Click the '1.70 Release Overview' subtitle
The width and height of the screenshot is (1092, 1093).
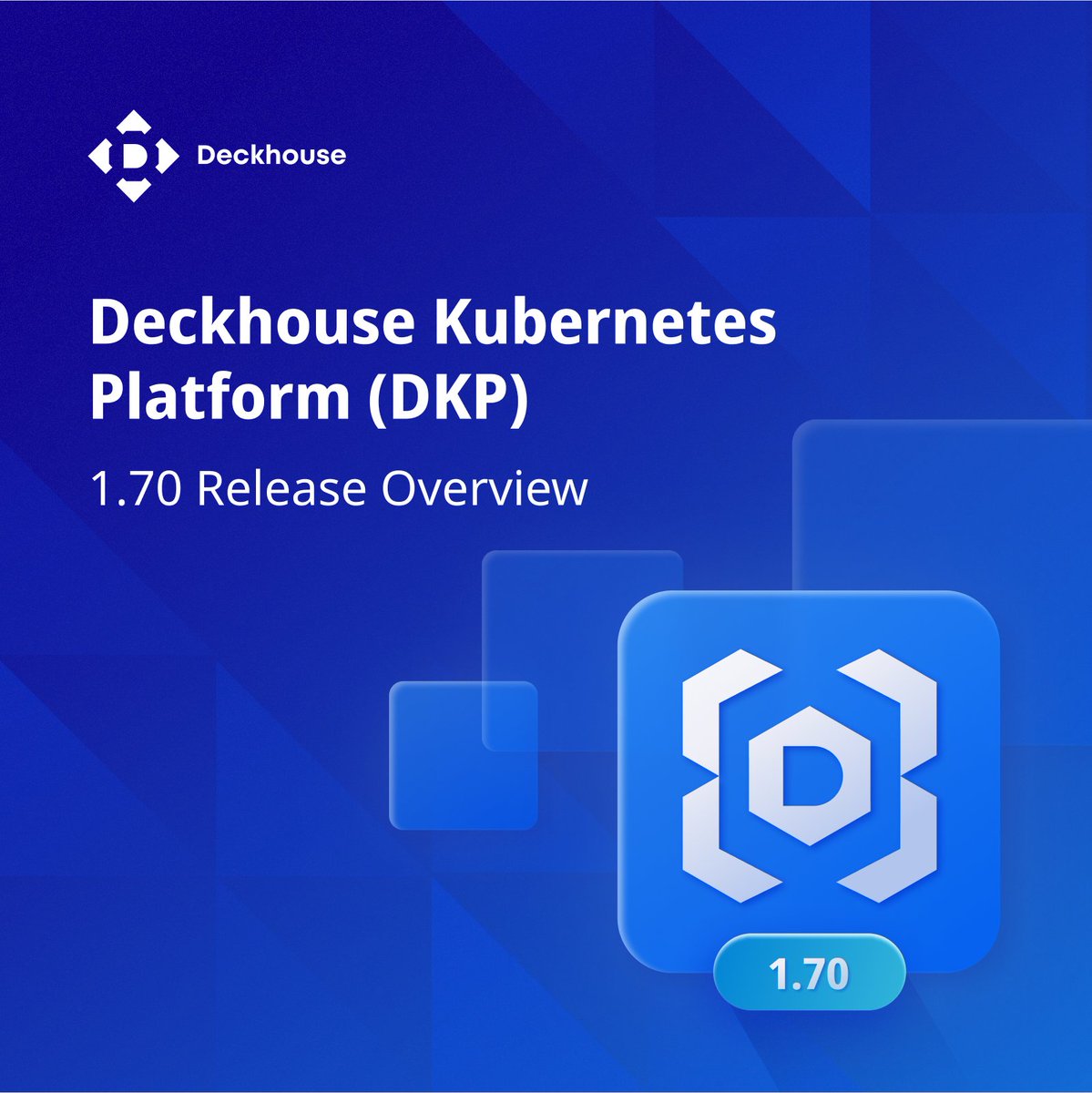click(339, 488)
